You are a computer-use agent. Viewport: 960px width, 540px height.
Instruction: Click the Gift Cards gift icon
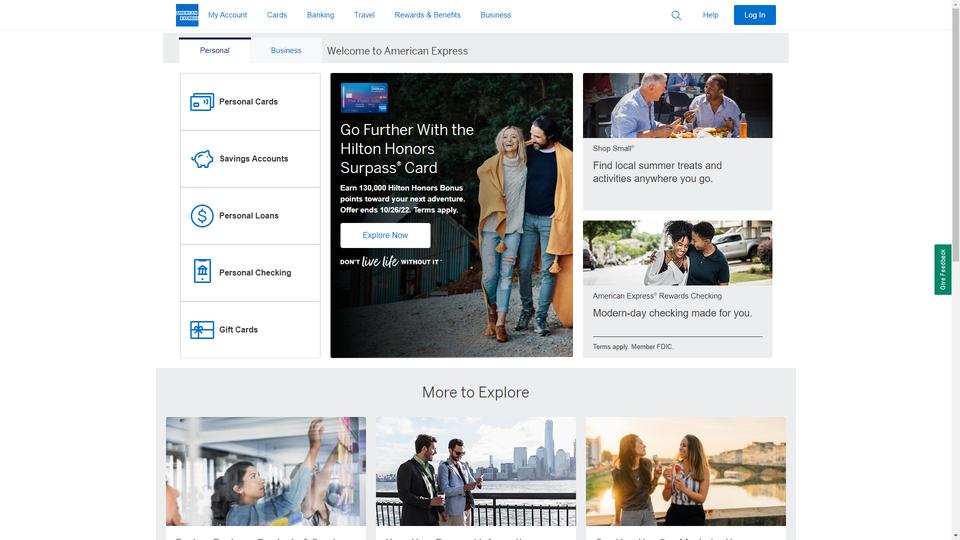[x=201, y=329]
